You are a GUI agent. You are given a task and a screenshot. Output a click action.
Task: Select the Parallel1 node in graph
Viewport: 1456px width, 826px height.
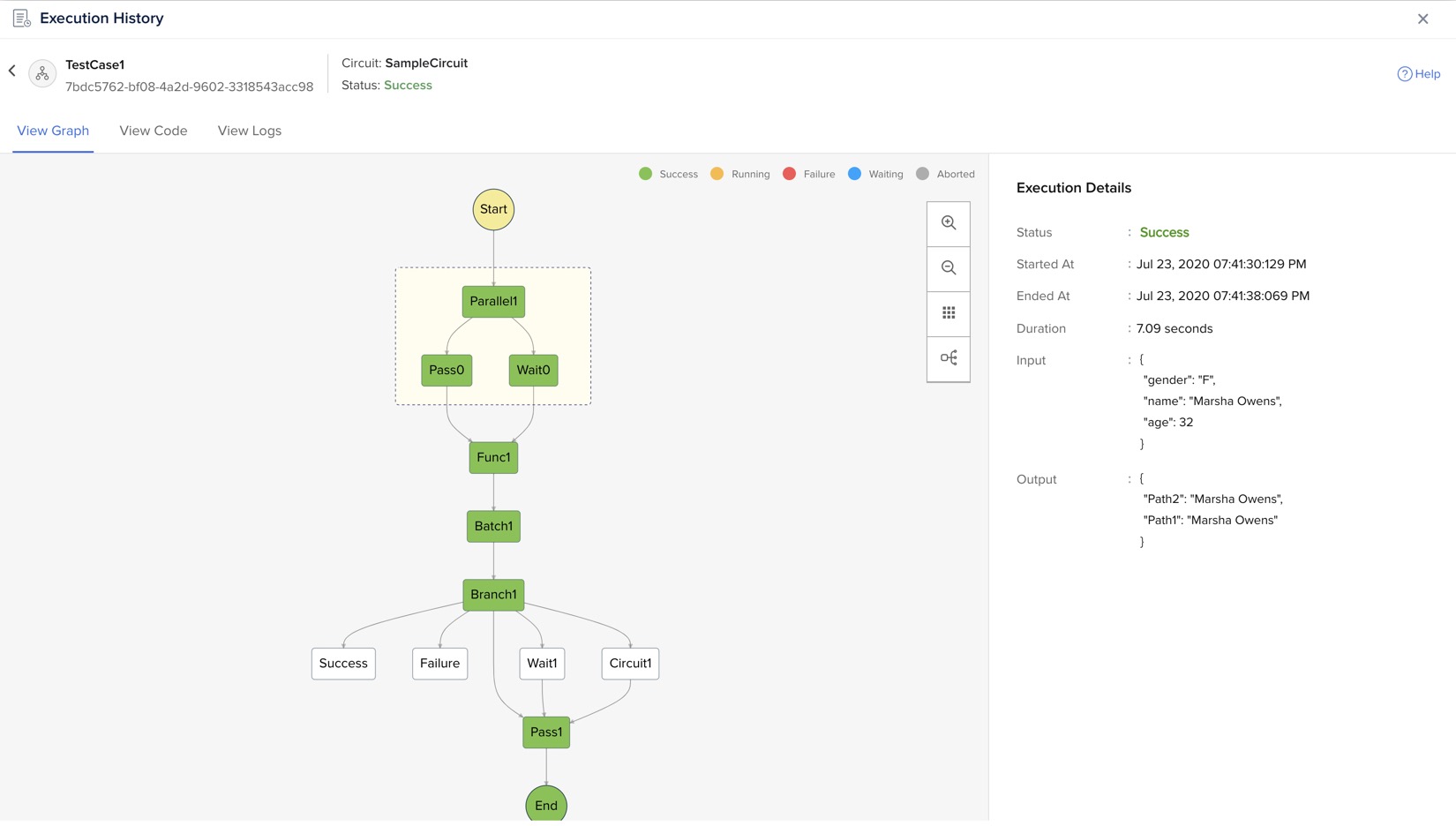pos(493,302)
